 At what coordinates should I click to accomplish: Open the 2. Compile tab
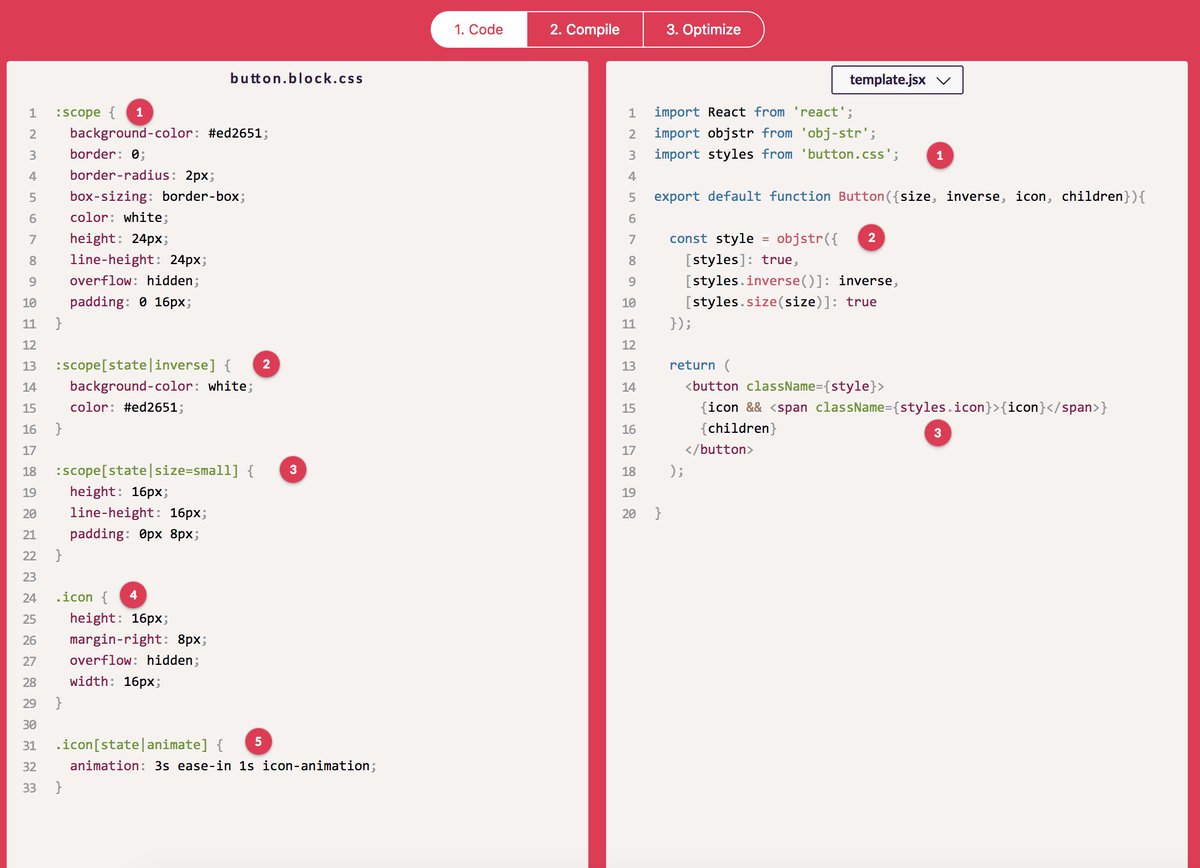click(585, 29)
